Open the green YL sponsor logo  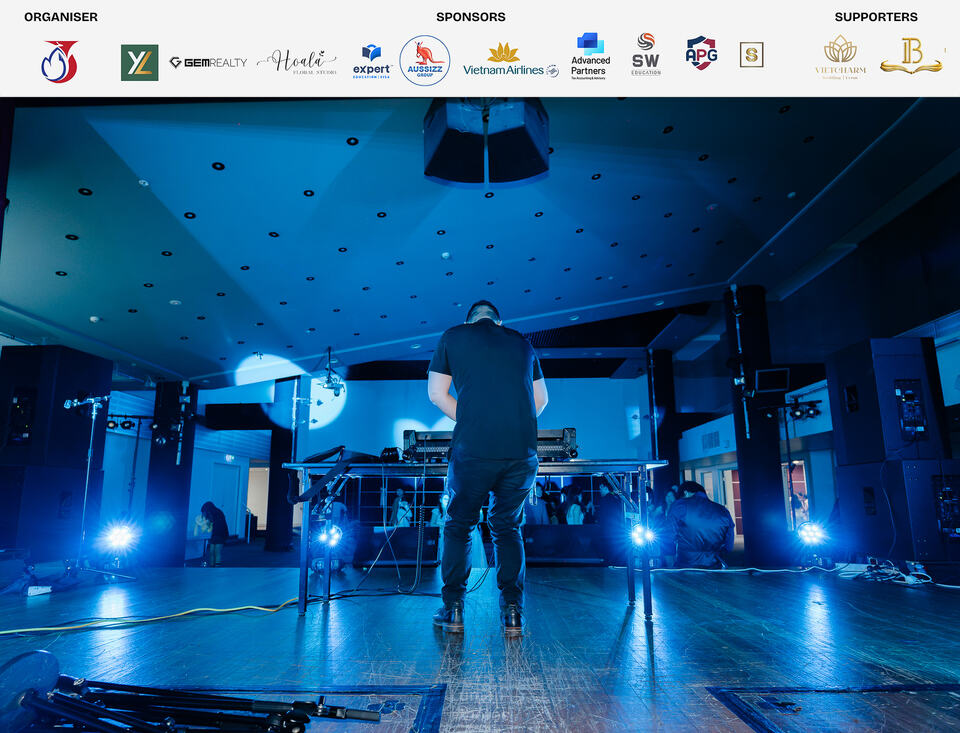[x=140, y=62]
